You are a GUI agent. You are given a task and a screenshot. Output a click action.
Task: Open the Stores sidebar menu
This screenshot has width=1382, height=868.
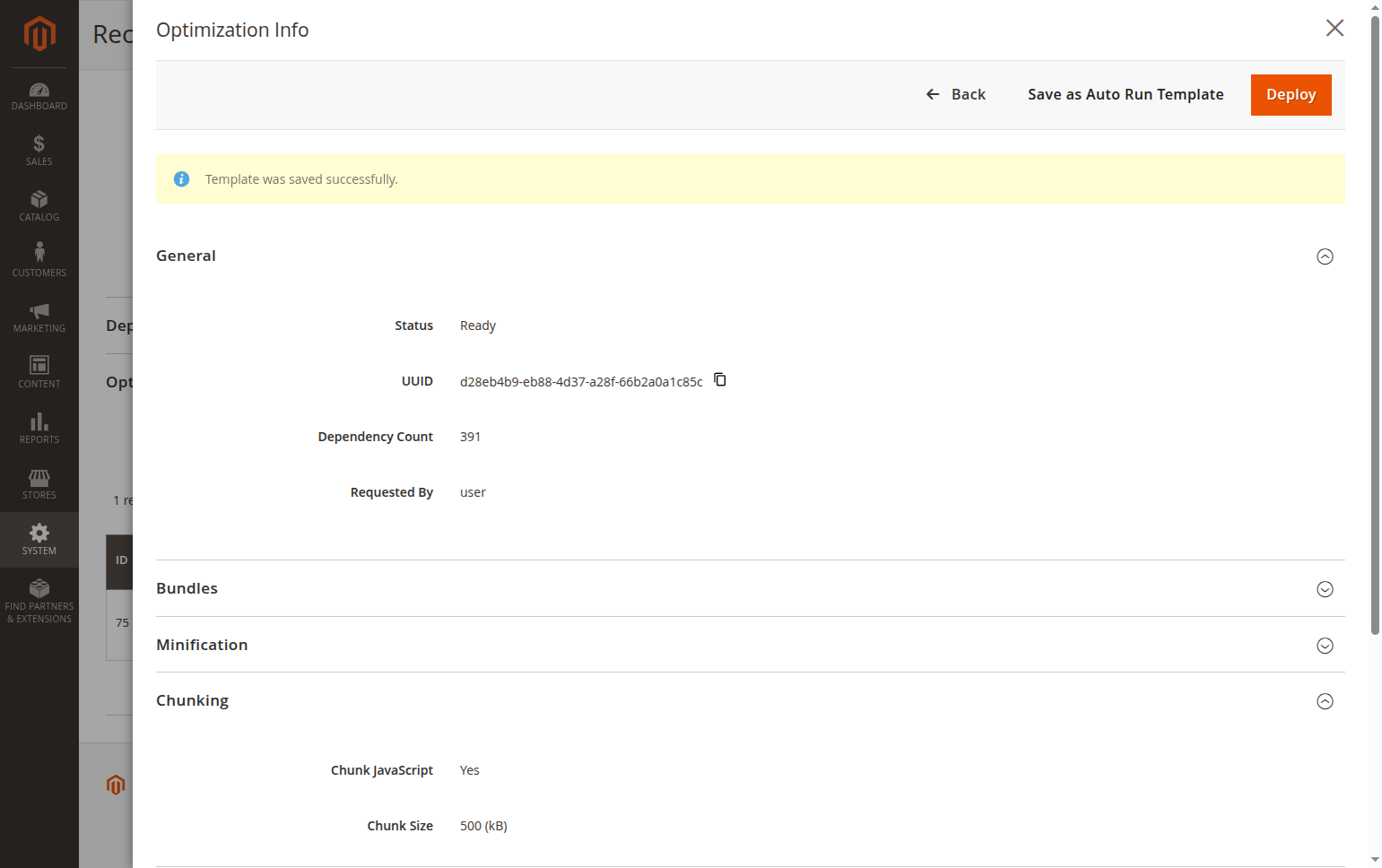click(39, 484)
